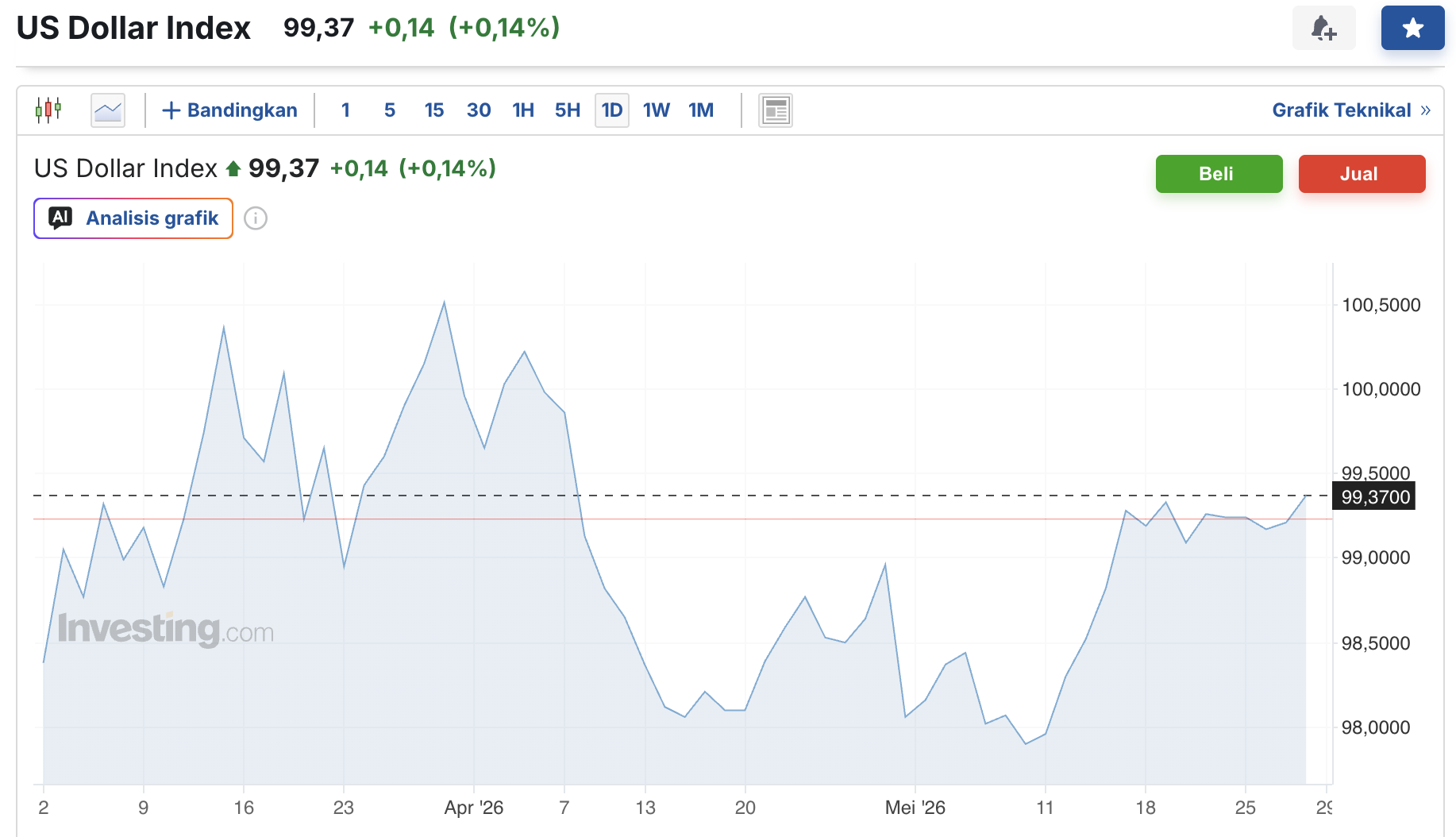Select the 1W interval
The image size is (1456, 837).
(x=657, y=110)
